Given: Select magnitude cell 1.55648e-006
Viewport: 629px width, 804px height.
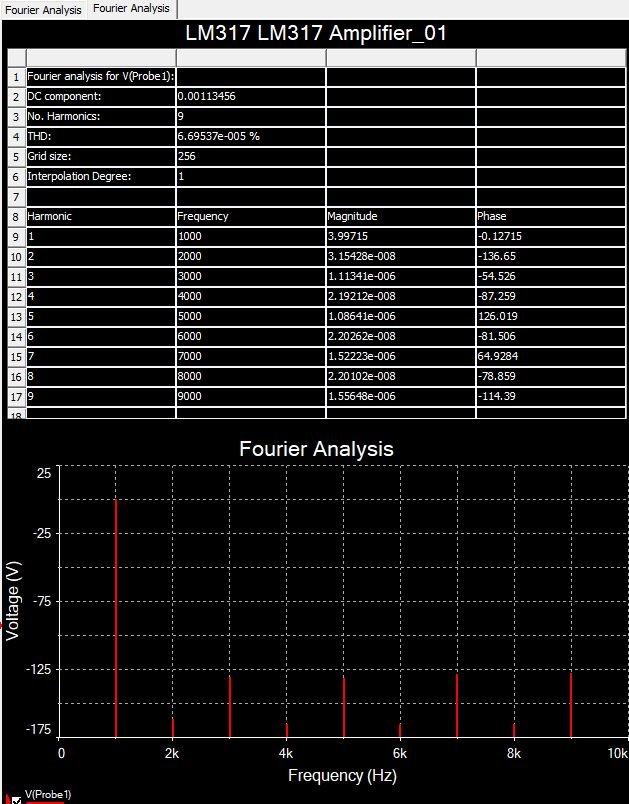Looking at the screenshot, I should 400,396.
